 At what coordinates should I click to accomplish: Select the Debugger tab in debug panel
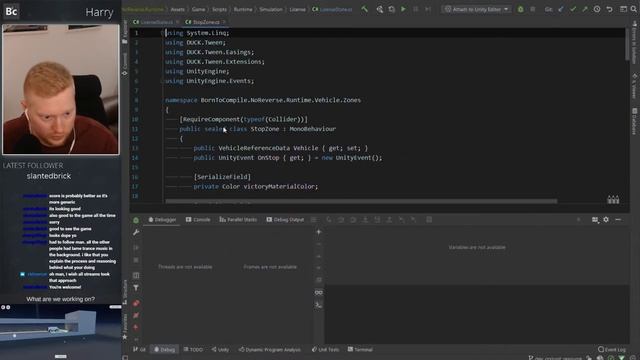(x=162, y=220)
